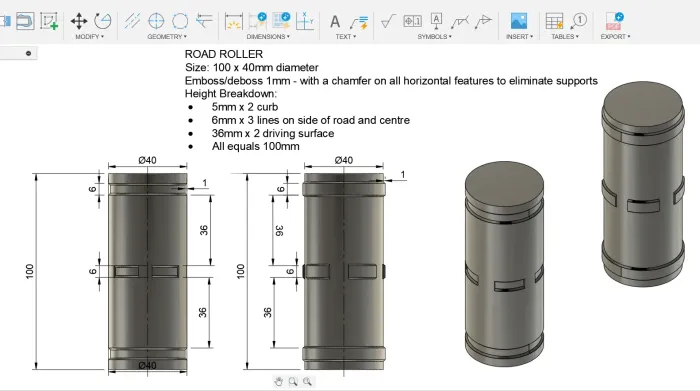Screen dimensions: 700x391
Task: Select the Center Mark Pattern tool
Action: click(180, 21)
